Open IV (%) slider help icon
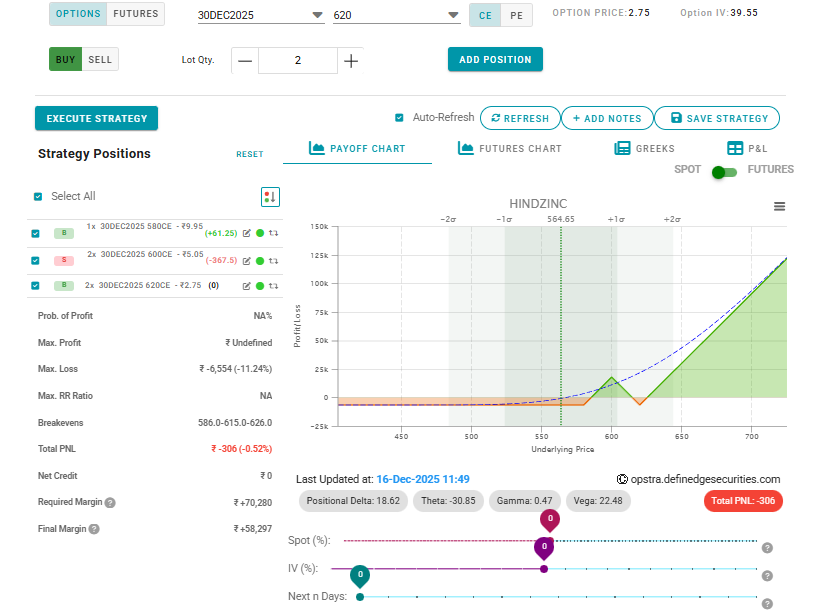 click(767, 576)
